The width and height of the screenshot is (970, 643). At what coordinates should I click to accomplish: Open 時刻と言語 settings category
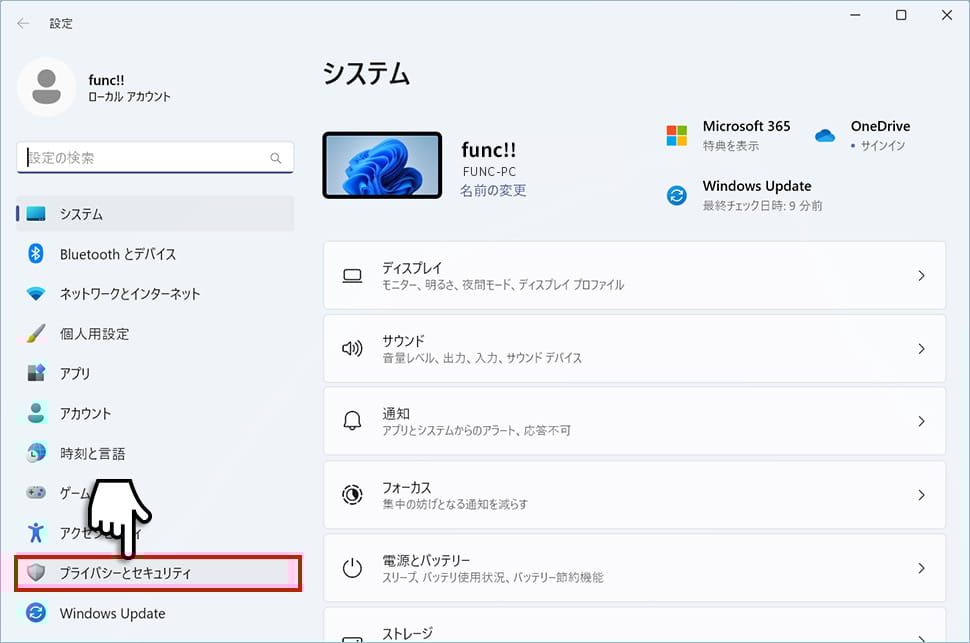pyautogui.click(x=155, y=453)
